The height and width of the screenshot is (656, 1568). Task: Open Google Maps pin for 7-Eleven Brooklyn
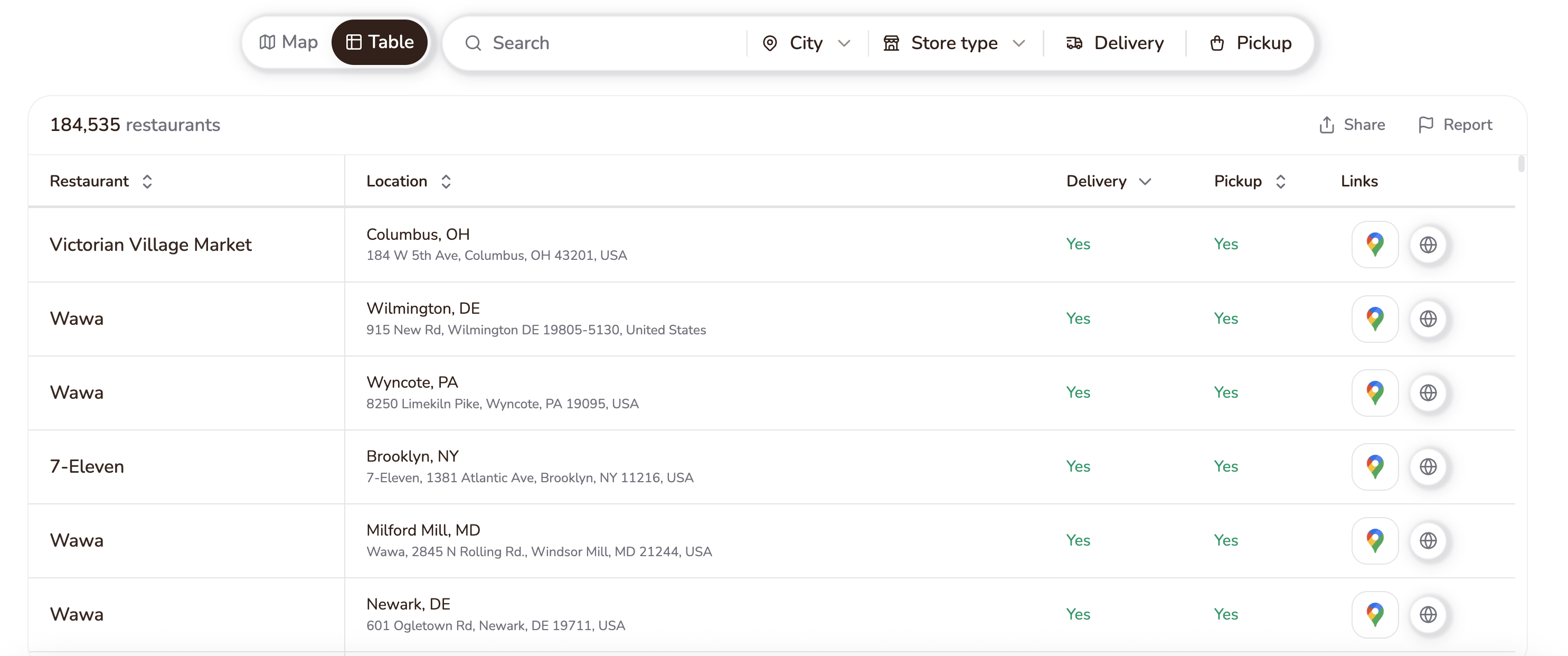[1374, 466]
